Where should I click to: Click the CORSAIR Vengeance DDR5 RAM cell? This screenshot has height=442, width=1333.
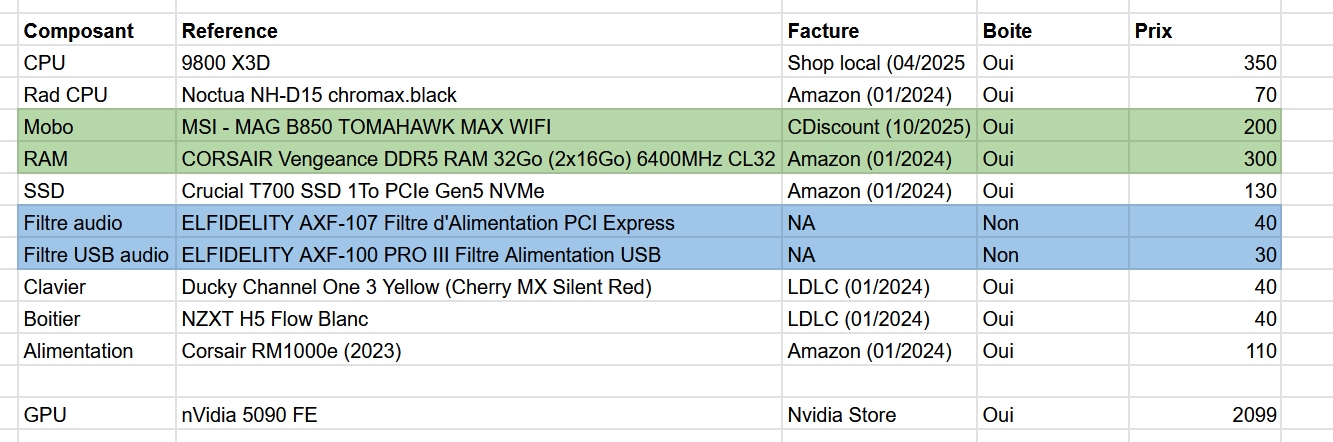tap(478, 159)
